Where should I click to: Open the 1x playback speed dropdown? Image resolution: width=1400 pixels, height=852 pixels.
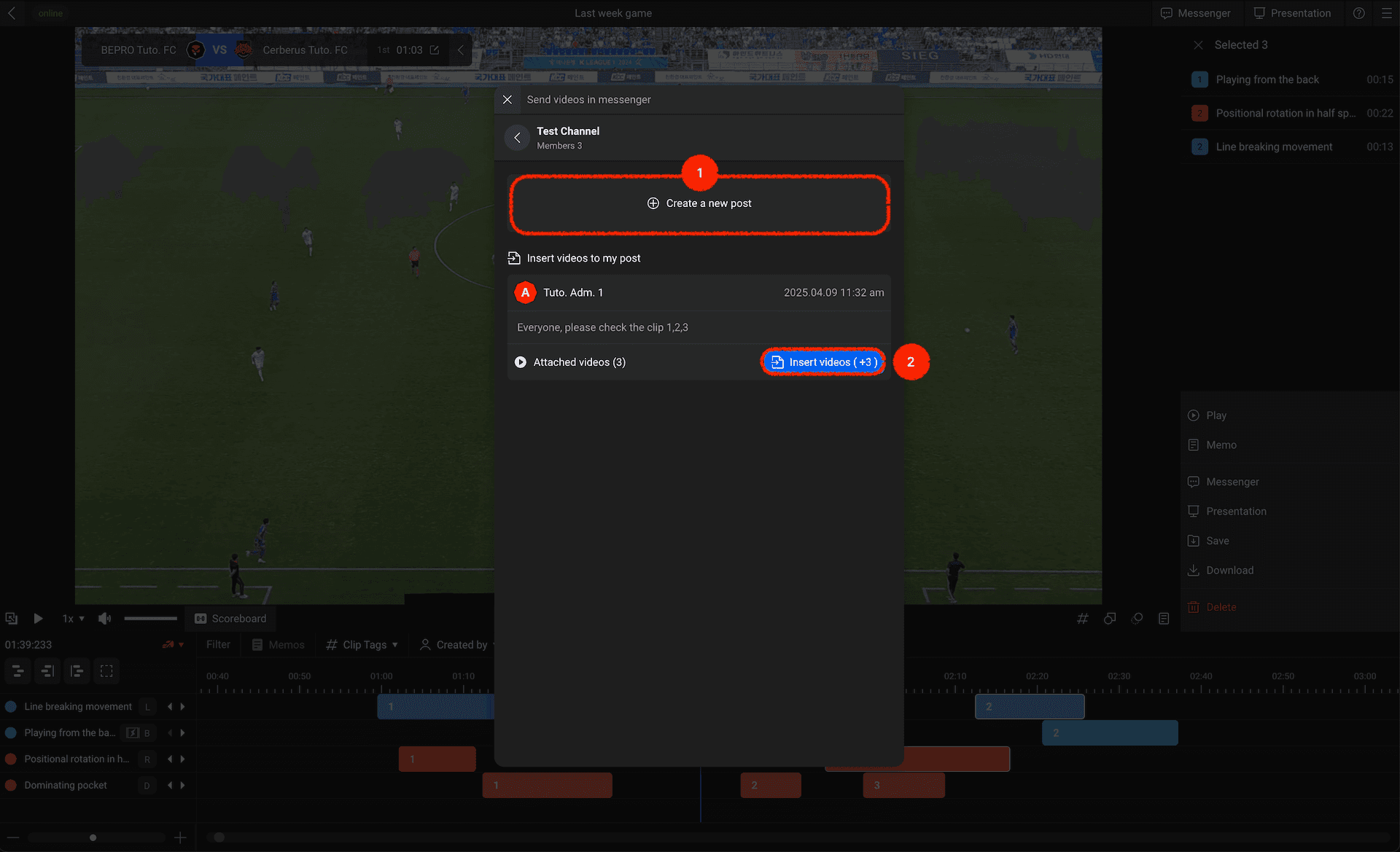coord(73,619)
